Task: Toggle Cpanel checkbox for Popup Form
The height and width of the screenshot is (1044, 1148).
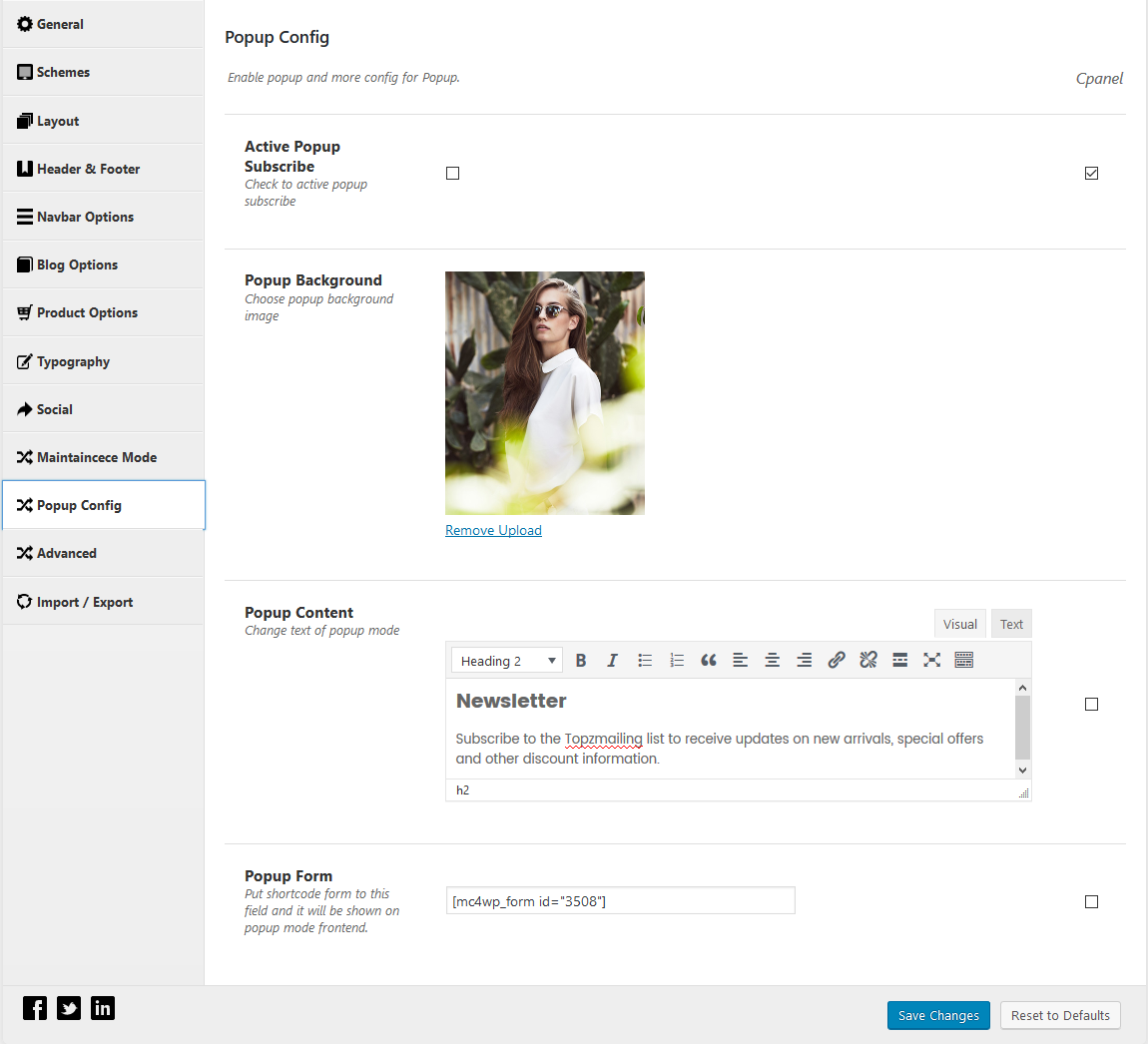Action: [1091, 902]
